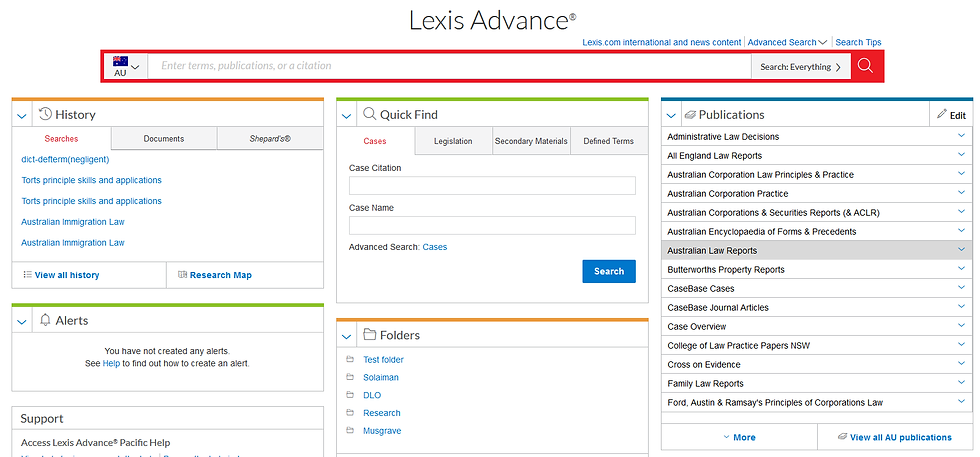Screen dimensions: 980x457
Task: Open Australian Corporation Practice publication
Action: 728,194
